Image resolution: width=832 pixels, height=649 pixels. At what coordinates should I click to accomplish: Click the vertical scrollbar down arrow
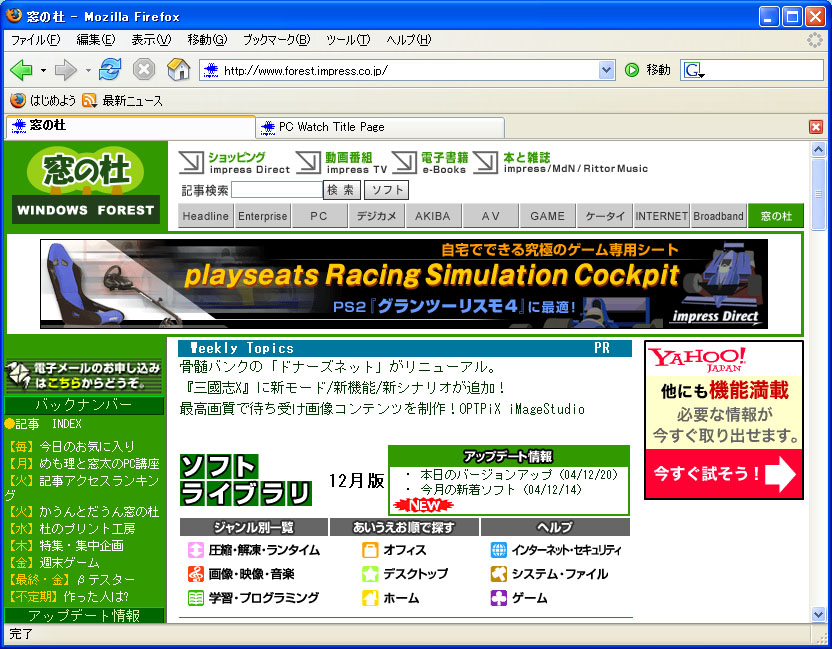[x=819, y=614]
